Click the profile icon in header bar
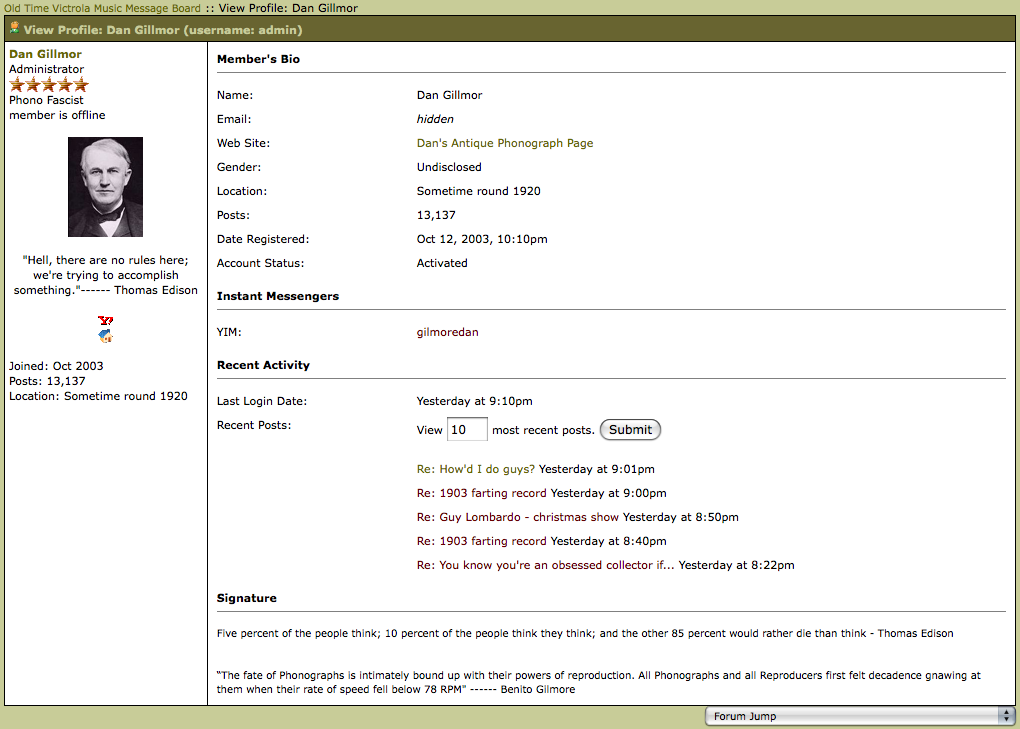This screenshot has width=1020, height=729. tap(14, 29)
